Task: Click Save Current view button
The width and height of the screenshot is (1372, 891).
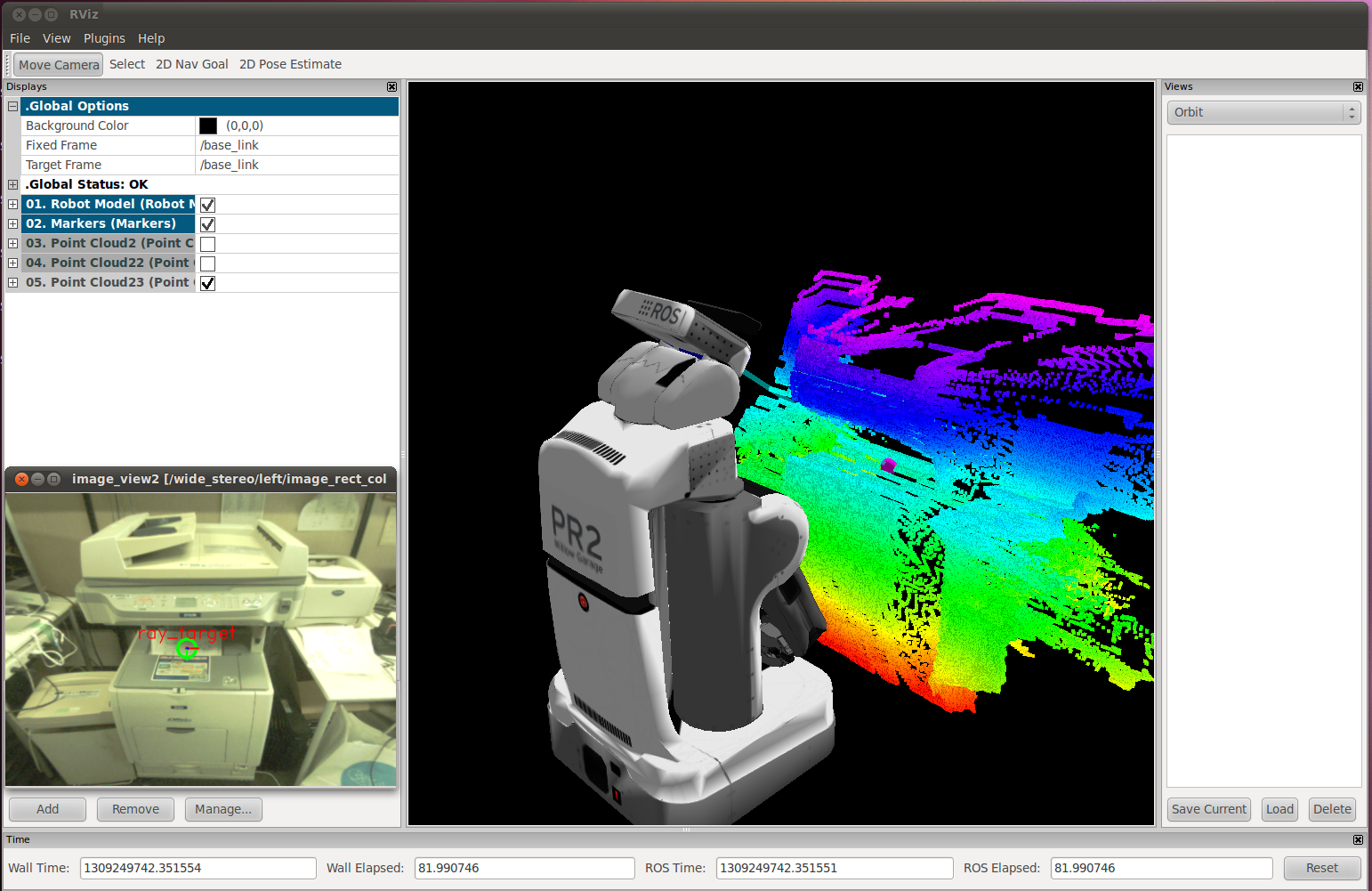Action: (1208, 809)
